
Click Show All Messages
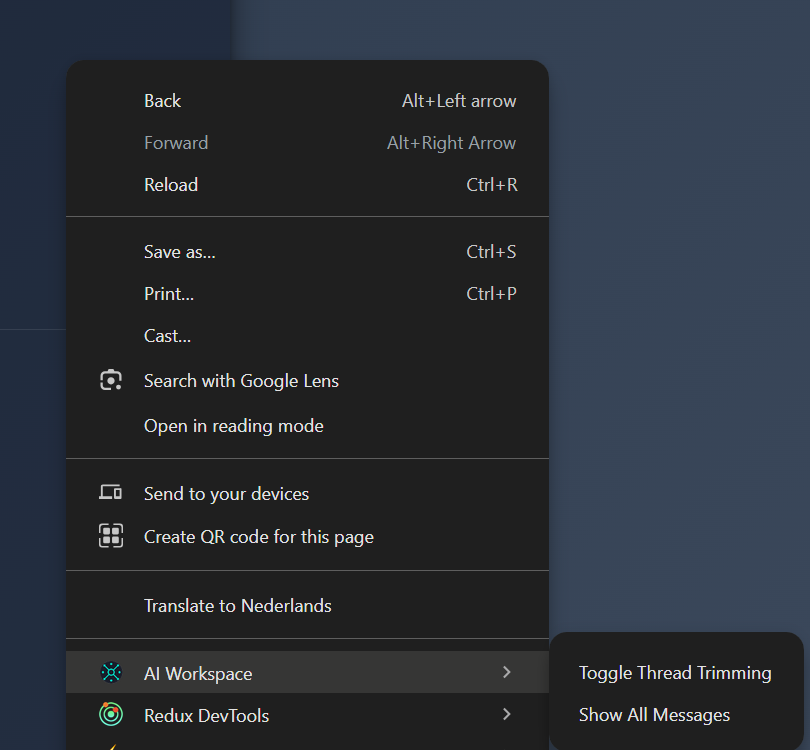pyautogui.click(x=653, y=714)
